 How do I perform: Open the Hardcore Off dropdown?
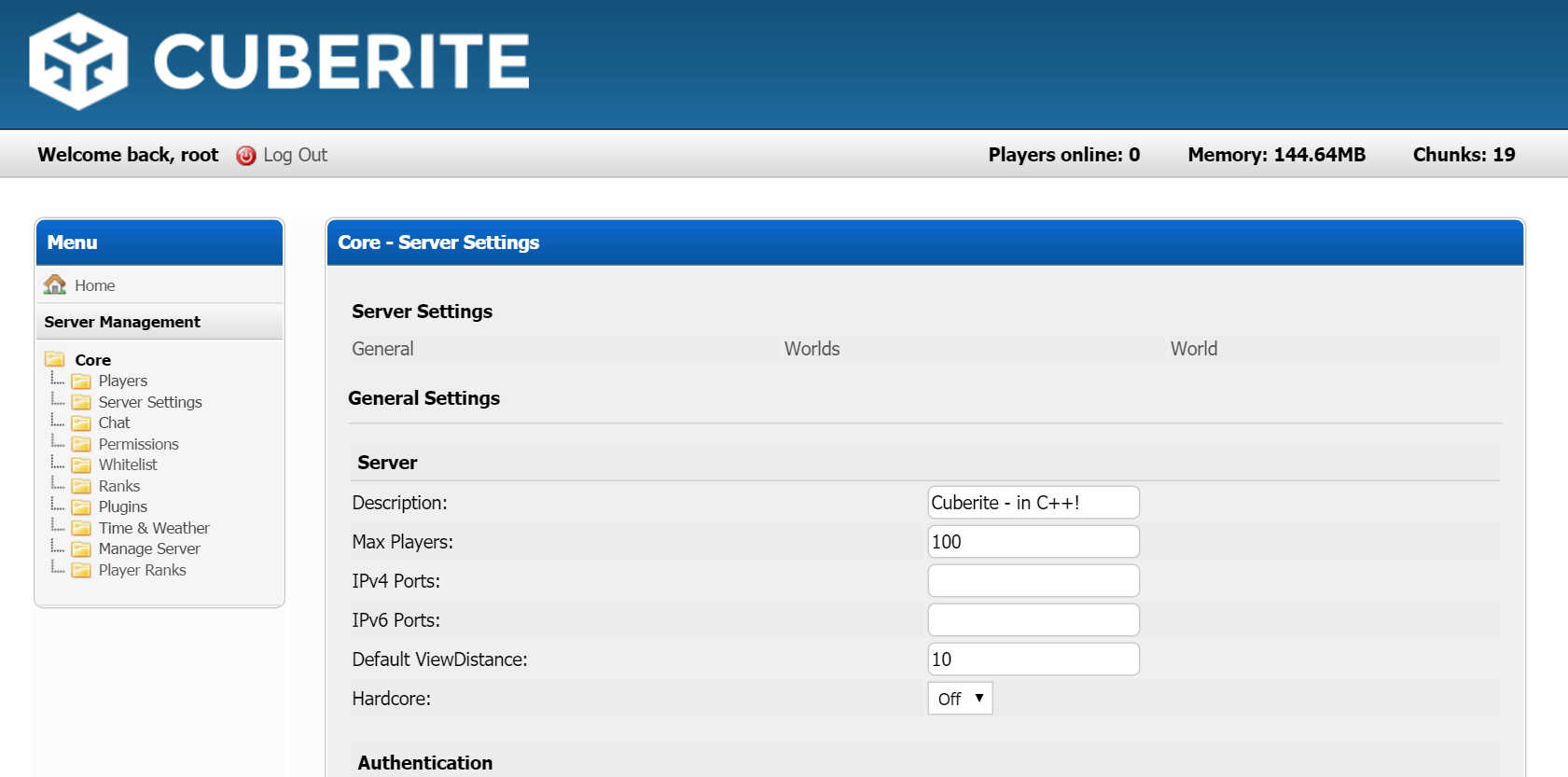pyautogui.click(x=960, y=699)
